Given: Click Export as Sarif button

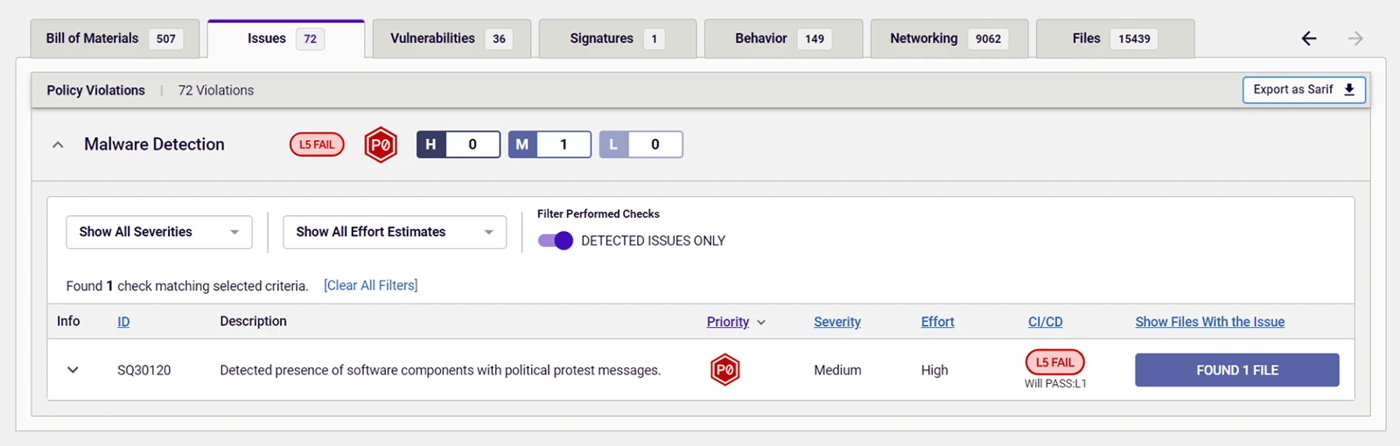Looking at the screenshot, I should 1304,90.
